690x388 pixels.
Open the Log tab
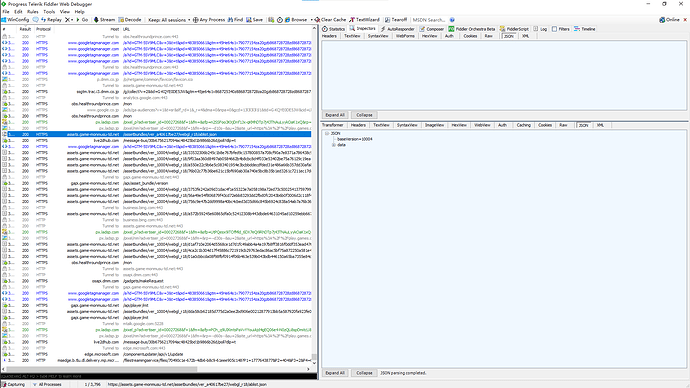[540, 29]
